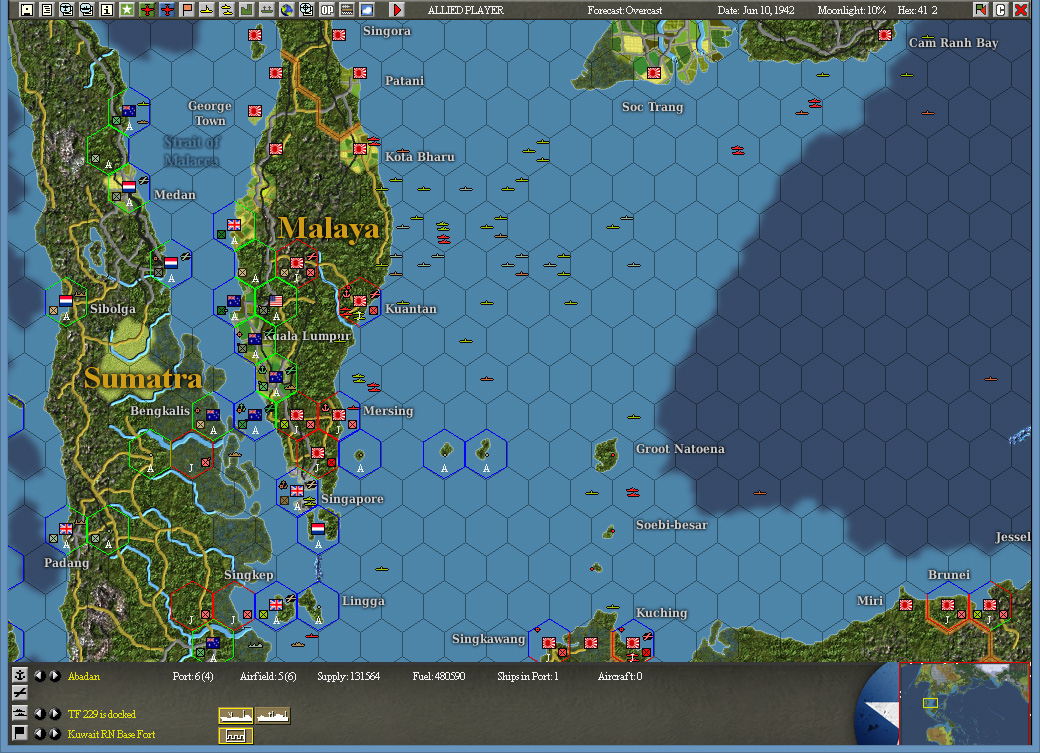Open the intelligence screen face icon
1040x753 pixels.
coord(66,11)
